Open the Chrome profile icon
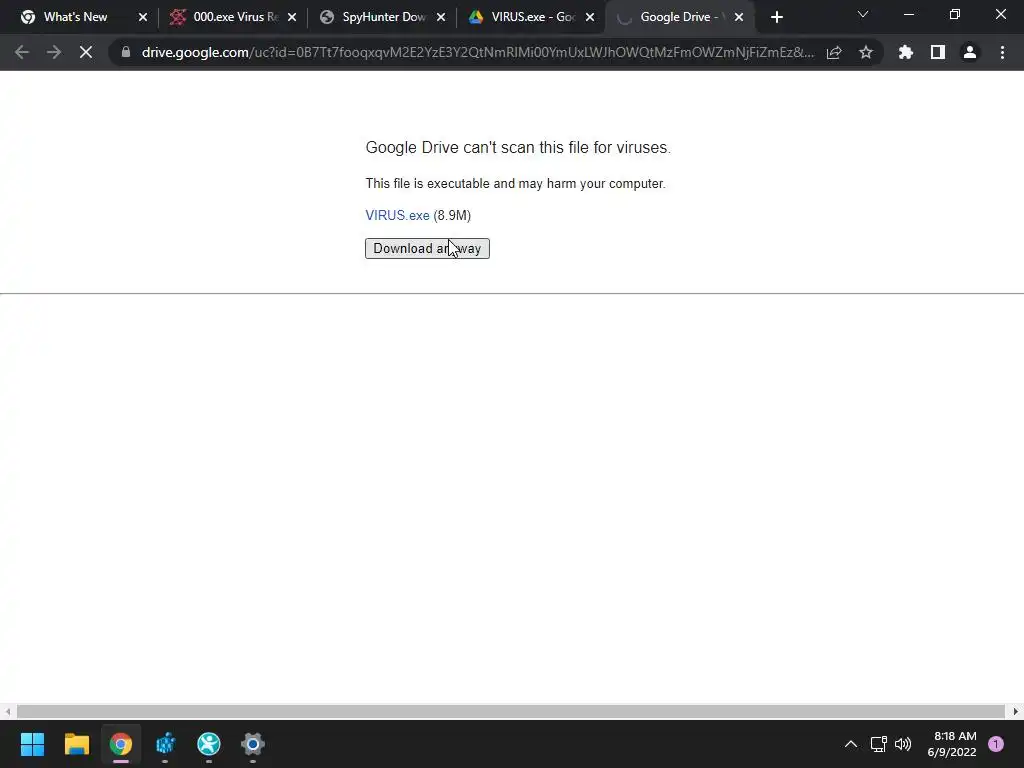The image size is (1024, 768). (970, 52)
